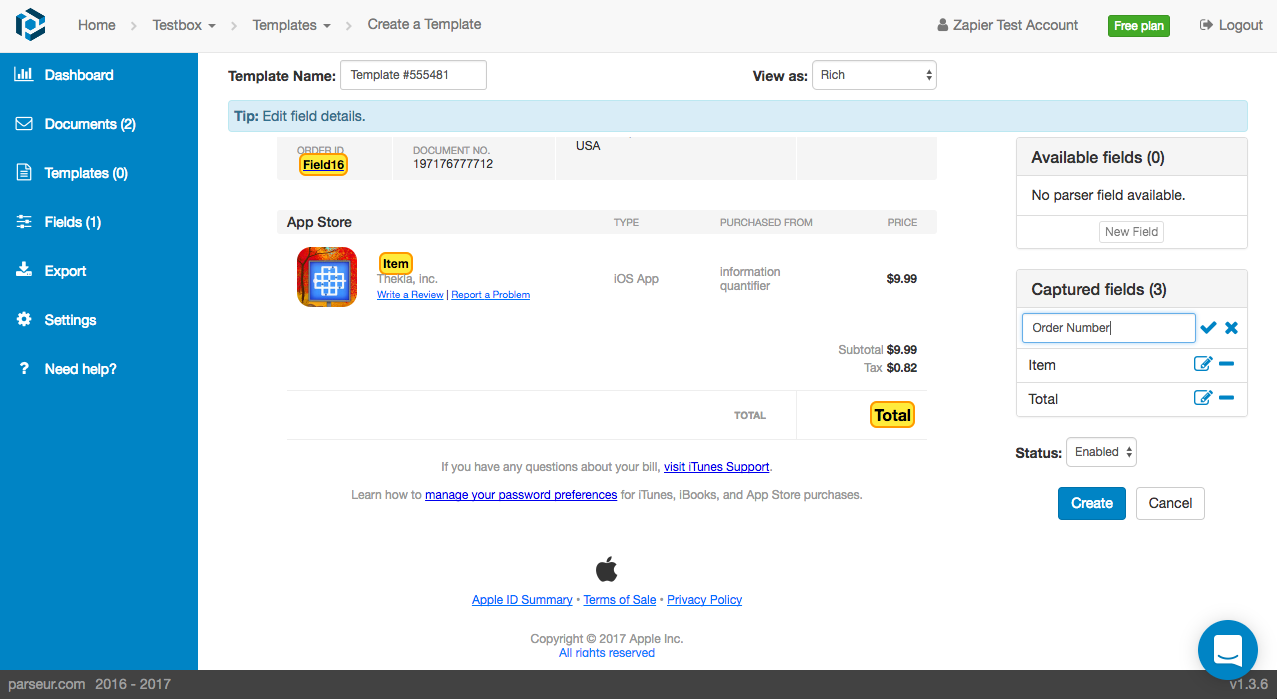
Task: Edit the Item captured field
Action: pyautogui.click(x=1203, y=364)
